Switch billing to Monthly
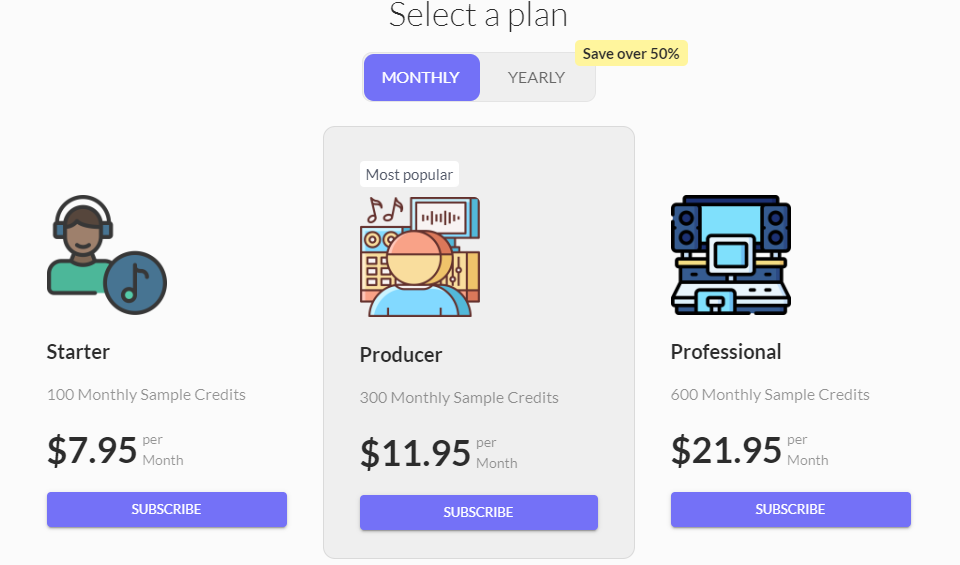Image resolution: width=960 pixels, height=565 pixels. tap(421, 78)
